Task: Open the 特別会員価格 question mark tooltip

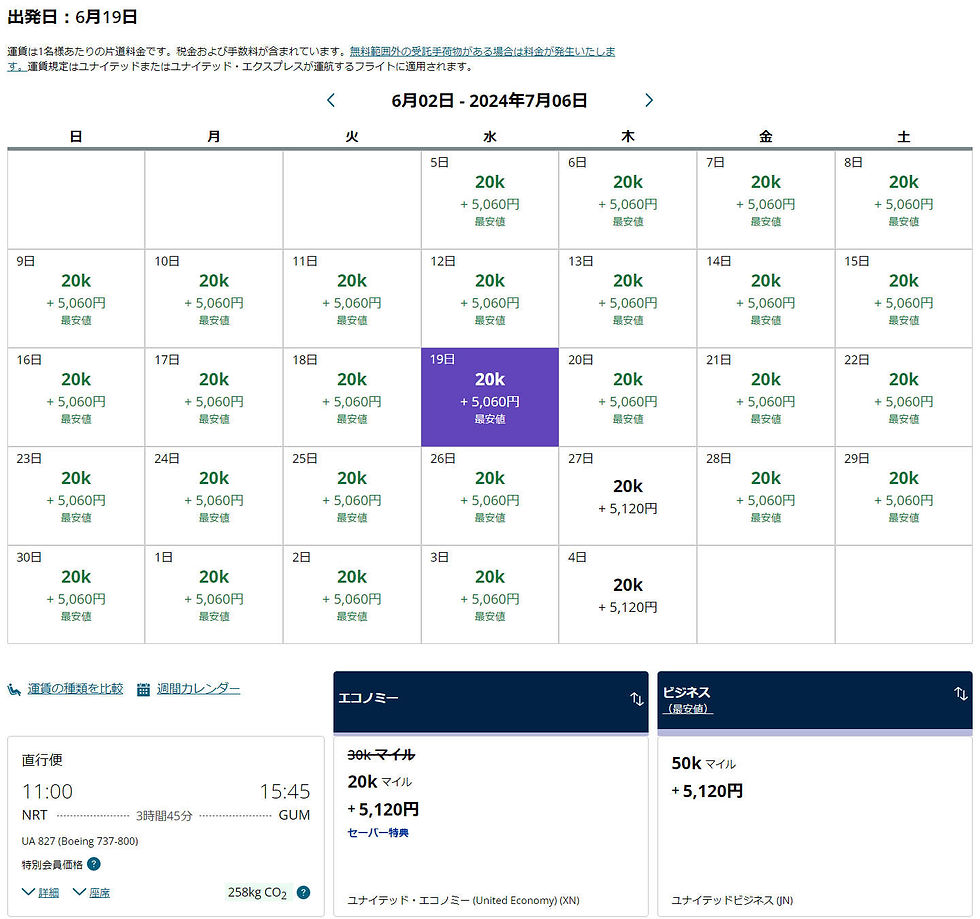Action: 94,864
